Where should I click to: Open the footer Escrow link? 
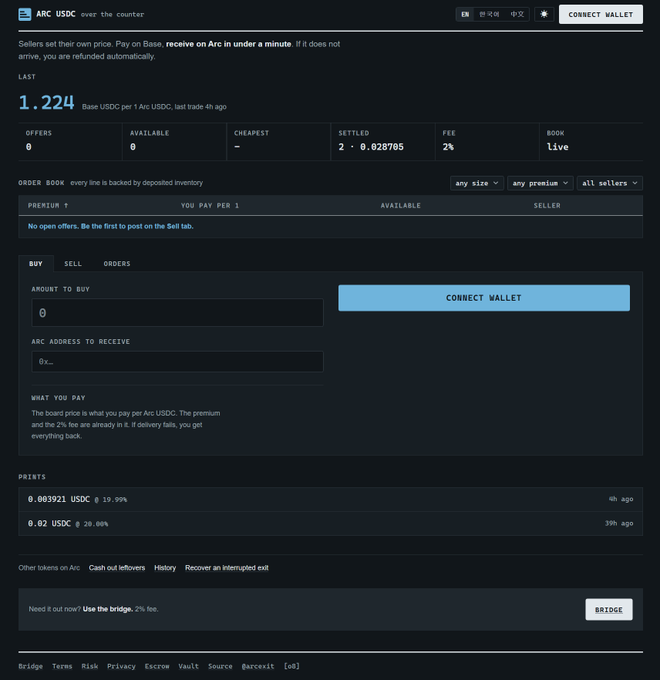pos(157,666)
